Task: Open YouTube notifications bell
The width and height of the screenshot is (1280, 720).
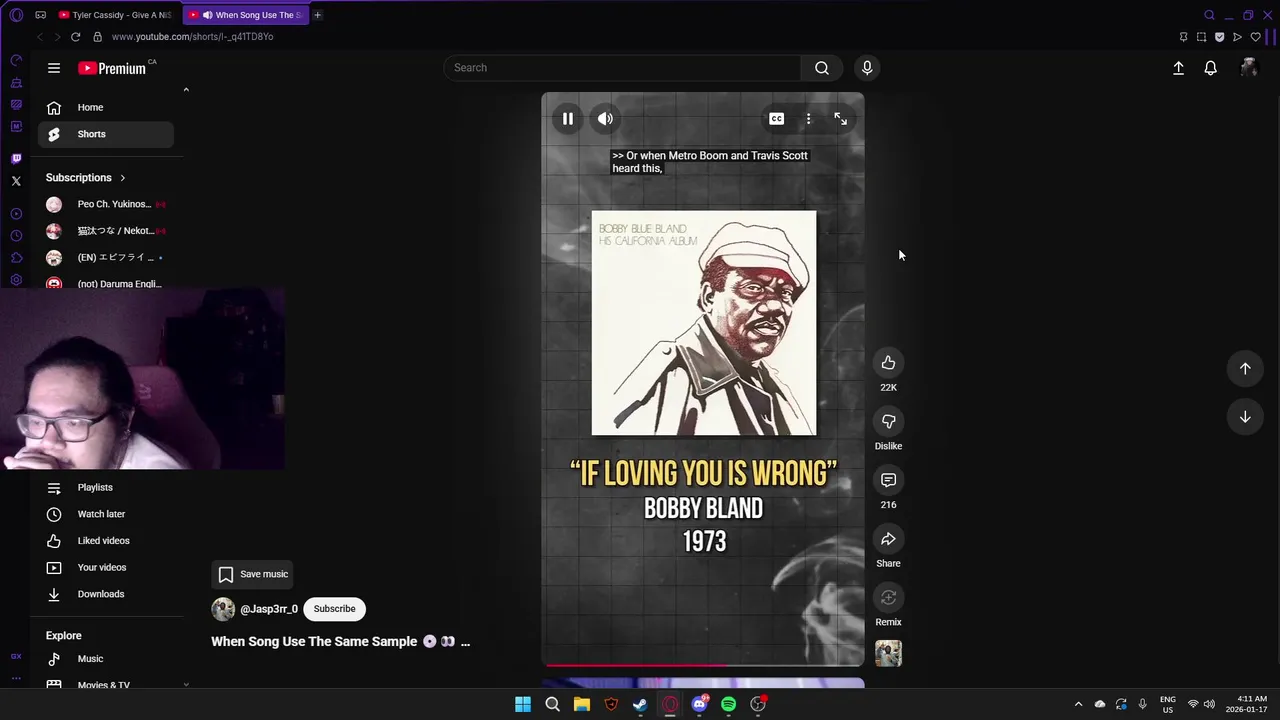Action: coord(1210,68)
